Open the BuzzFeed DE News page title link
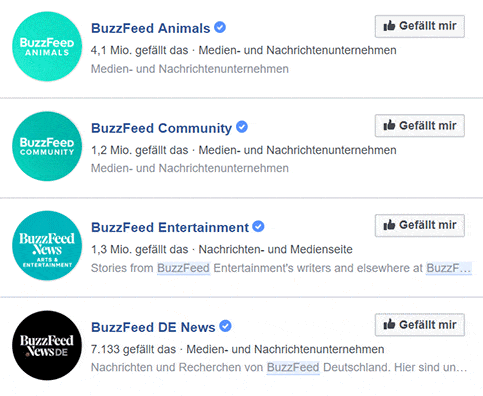Screen dimensions: 483x396 153,327
